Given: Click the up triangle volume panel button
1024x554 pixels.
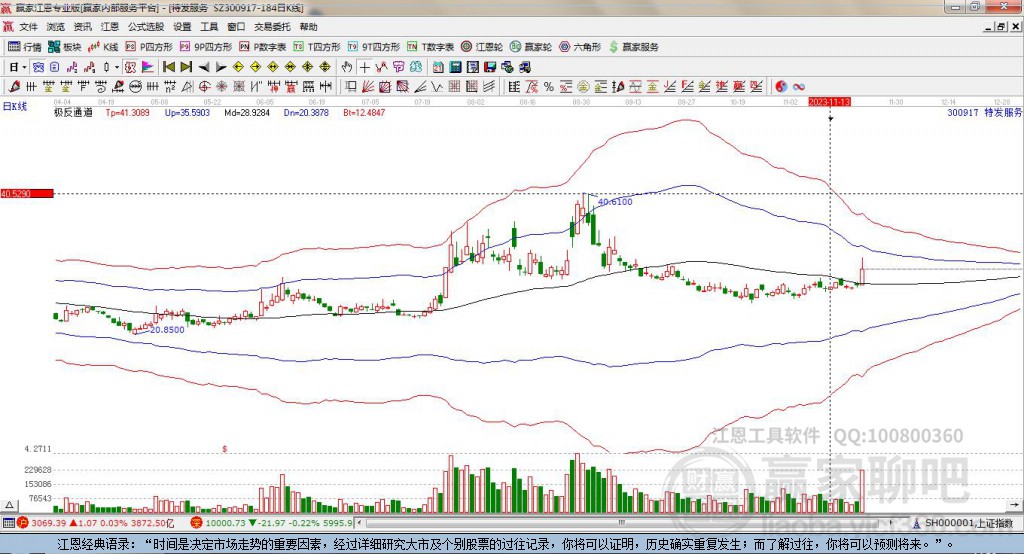Looking at the screenshot, I should click(9, 505).
